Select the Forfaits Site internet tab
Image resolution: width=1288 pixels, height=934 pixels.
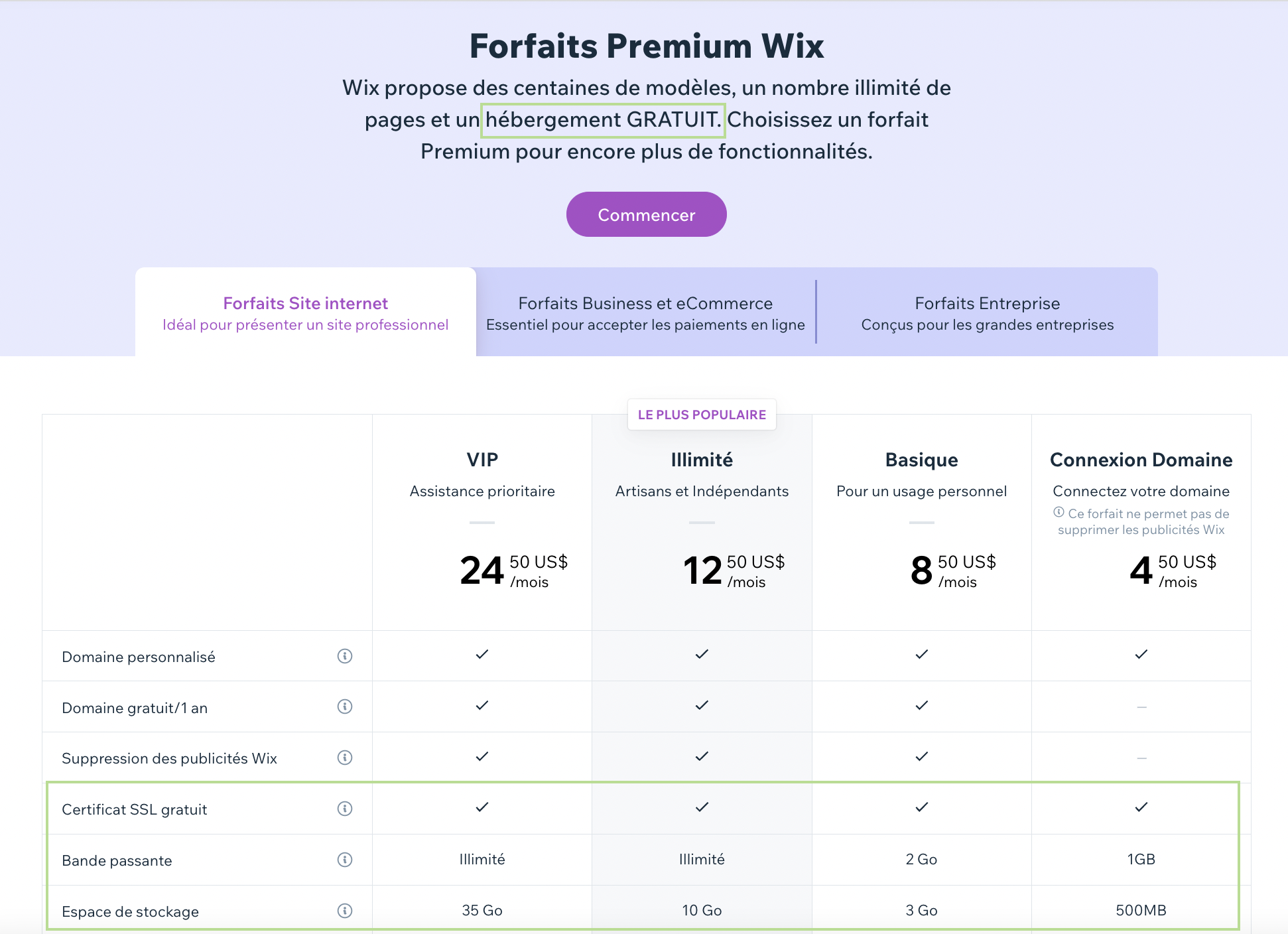pyautogui.click(x=305, y=312)
